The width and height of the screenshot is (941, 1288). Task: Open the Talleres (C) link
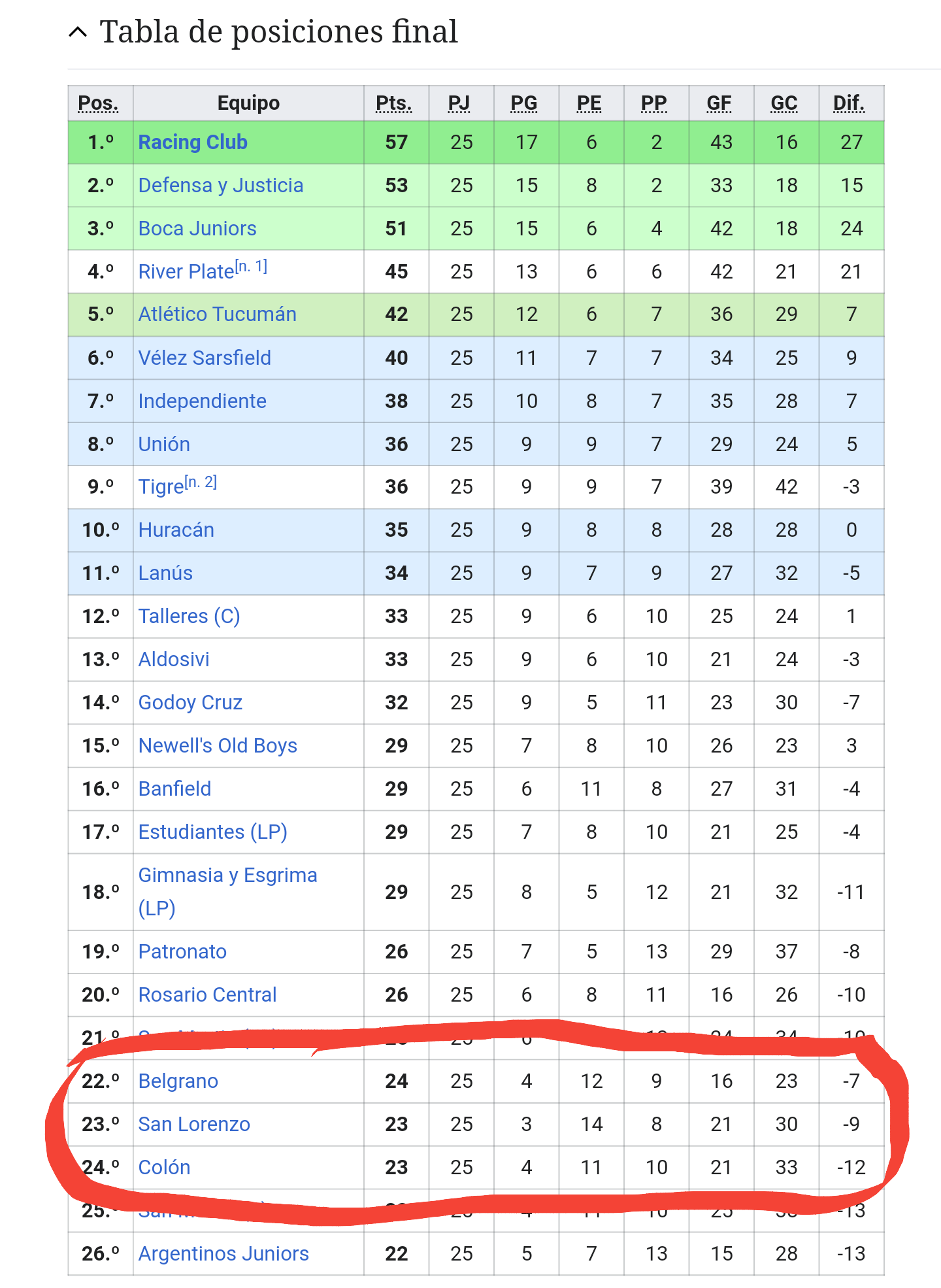190,616
